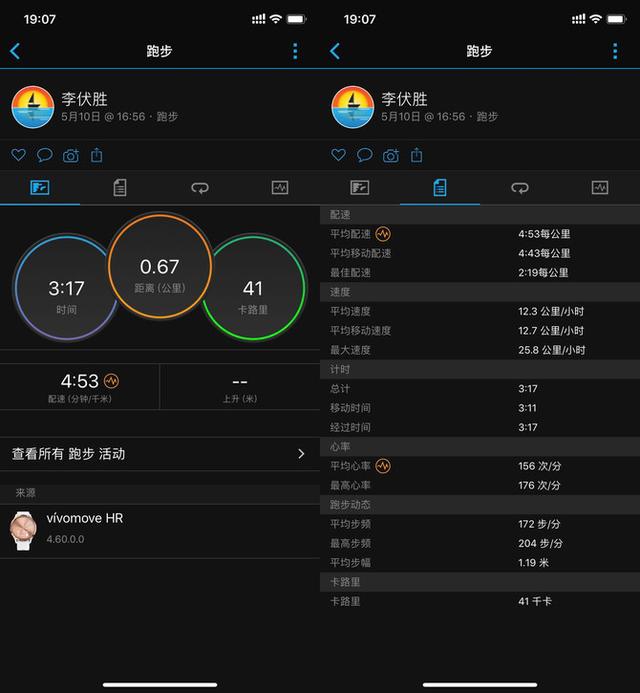Switch to stats tab on left screen
Image resolution: width=640 pixels, height=693 pixels.
coord(120,188)
